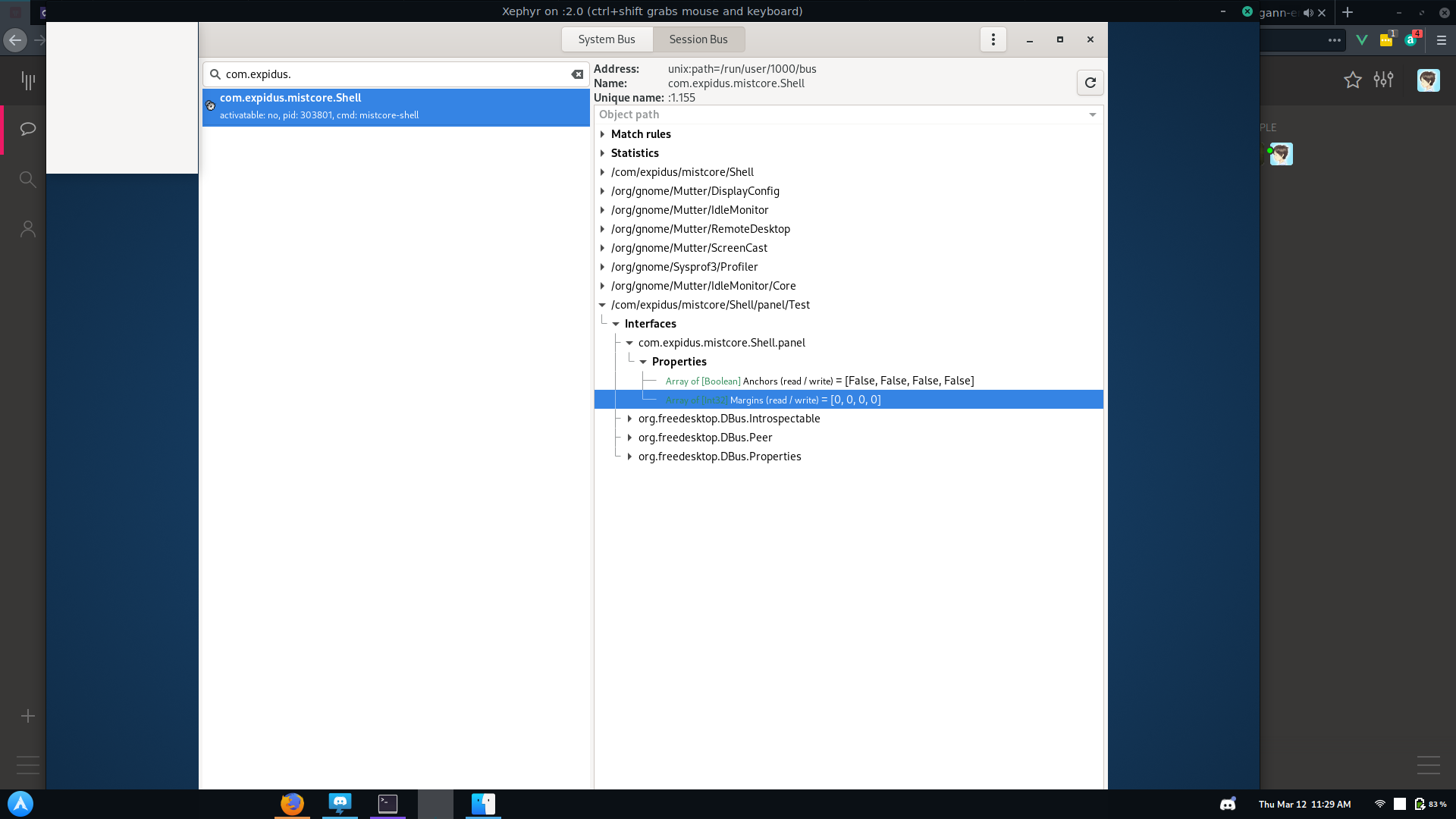Viewport: 1456px width, 819px height.
Task: Open the Object path dropdown
Action: [1092, 115]
